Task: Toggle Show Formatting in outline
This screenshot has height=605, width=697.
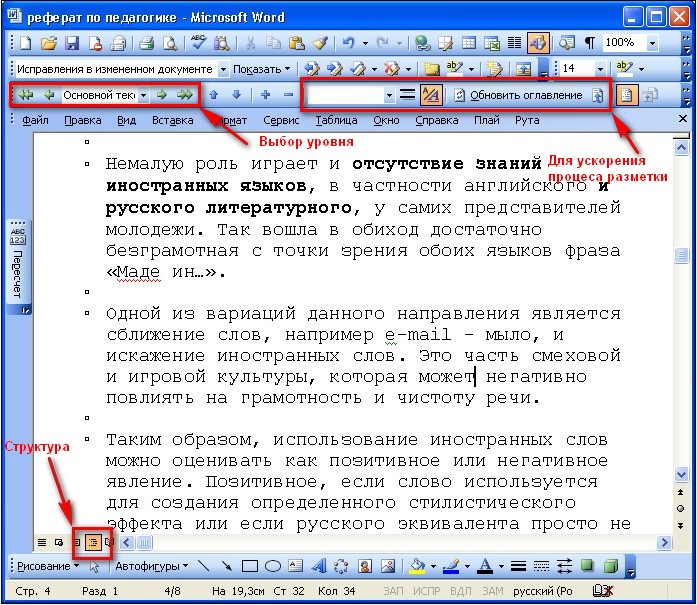Action: [x=431, y=95]
